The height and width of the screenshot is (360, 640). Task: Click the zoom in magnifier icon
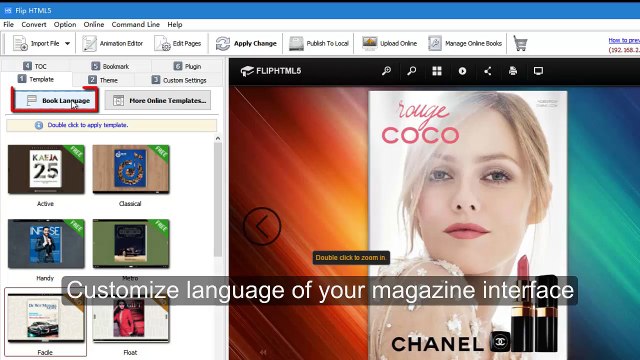(386, 71)
